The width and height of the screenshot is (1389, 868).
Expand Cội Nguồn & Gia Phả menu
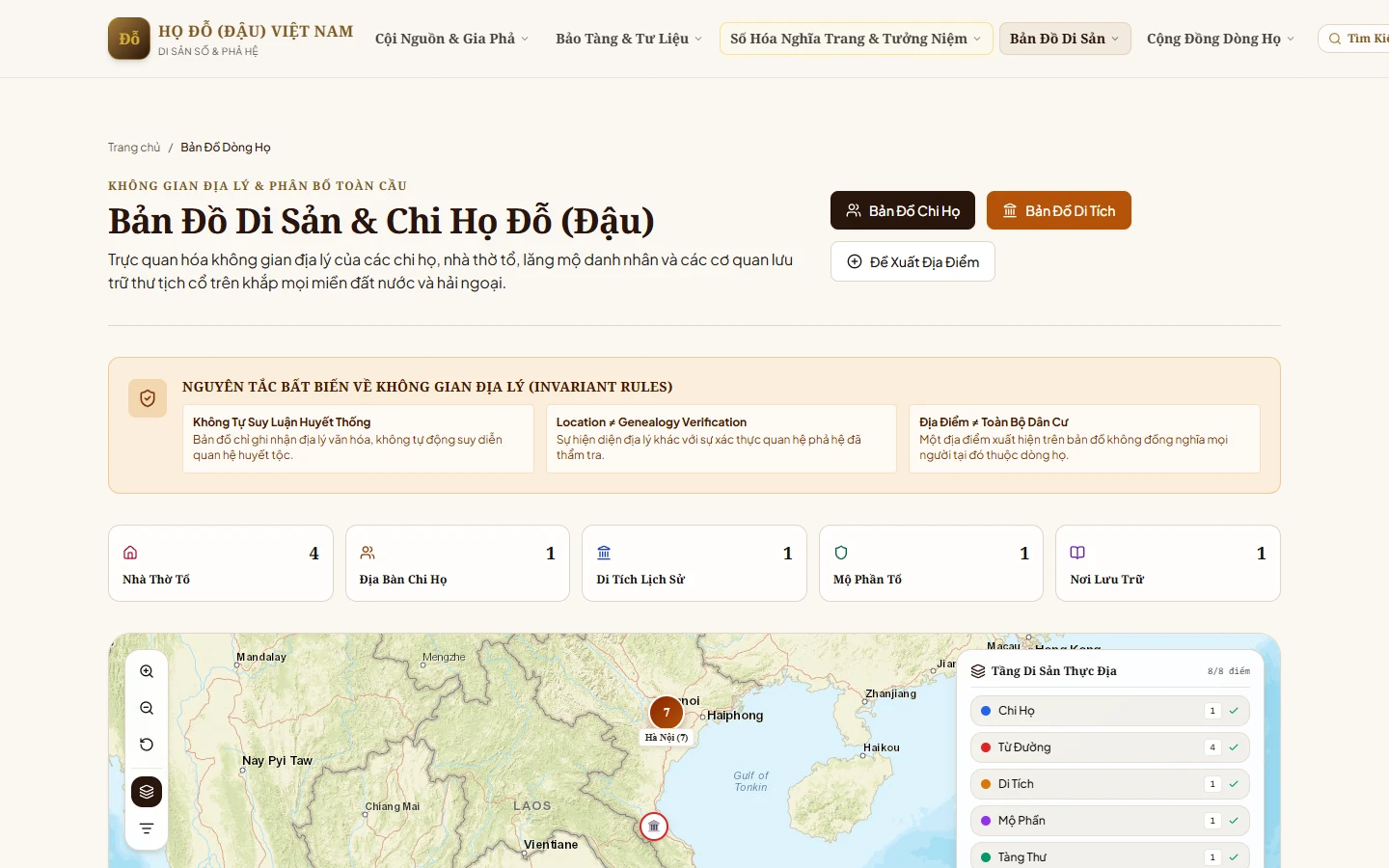pos(451,39)
